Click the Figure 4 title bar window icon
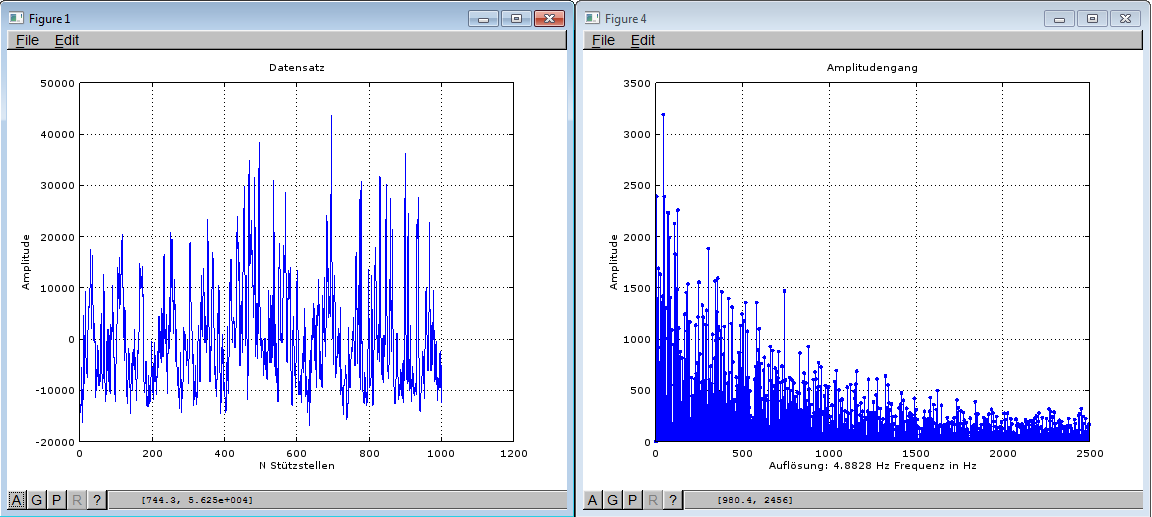Viewport: 1152px width, 517px height. tap(592, 19)
